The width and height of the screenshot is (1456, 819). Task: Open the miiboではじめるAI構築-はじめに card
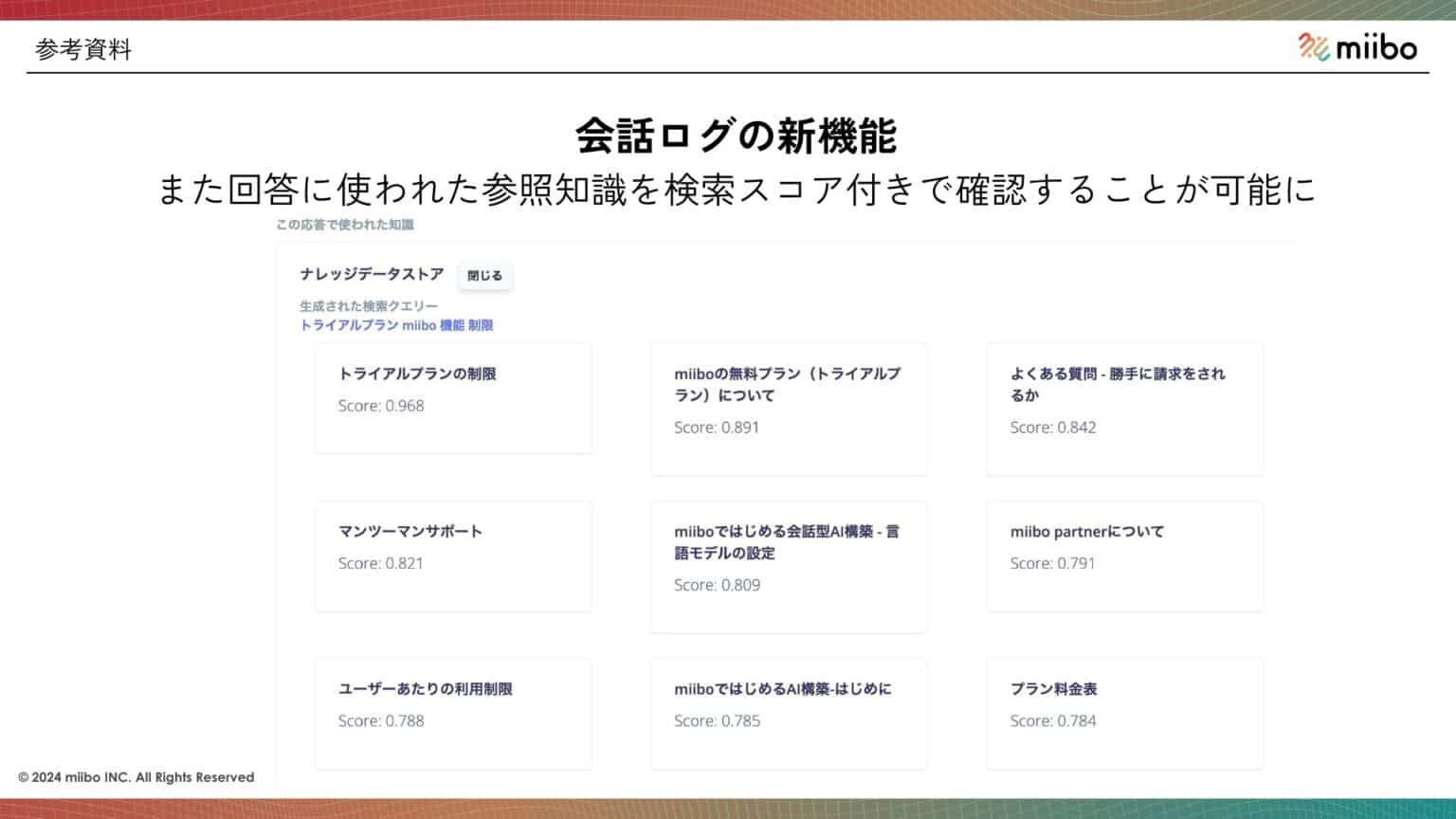click(x=789, y=714)
